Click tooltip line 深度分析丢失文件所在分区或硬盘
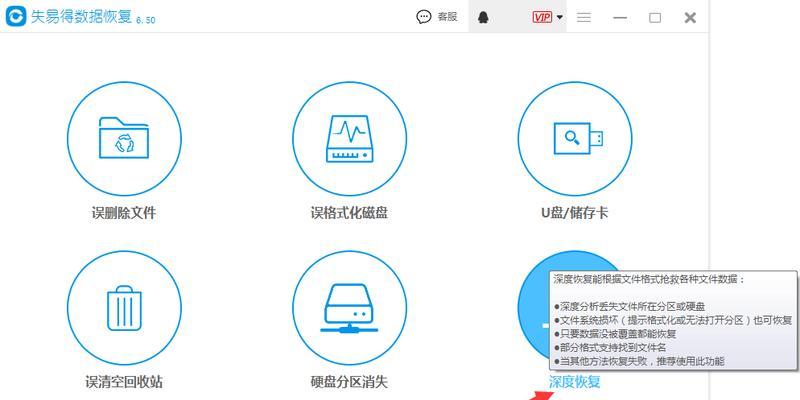 629,307
